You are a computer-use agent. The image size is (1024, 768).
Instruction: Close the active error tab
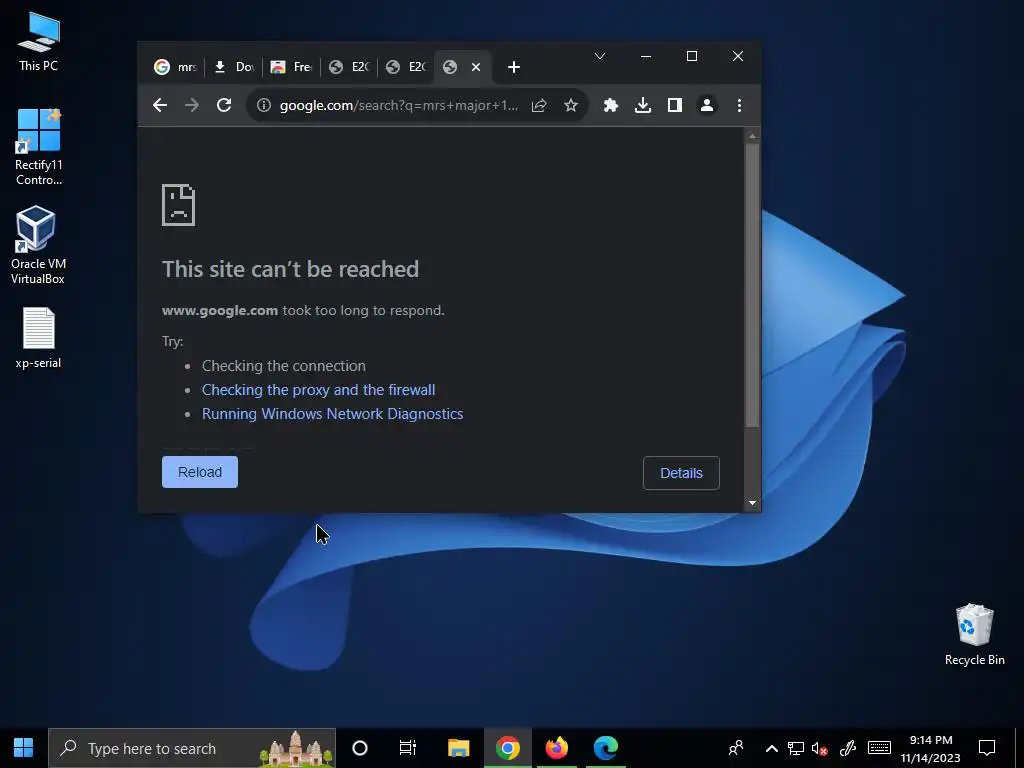pos(476,67)
